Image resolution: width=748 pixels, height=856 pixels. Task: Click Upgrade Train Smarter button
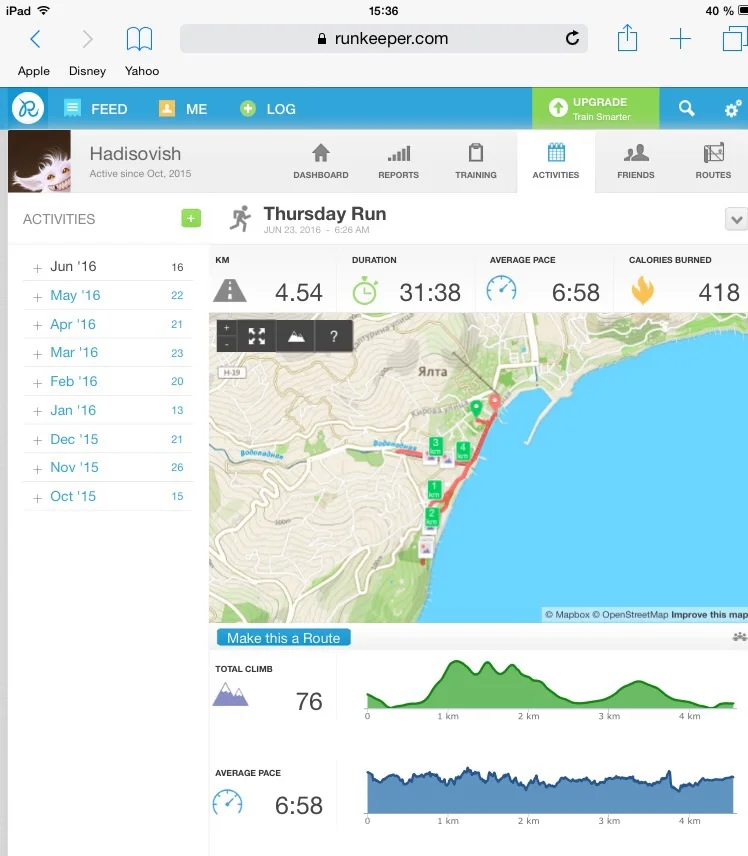596,108
